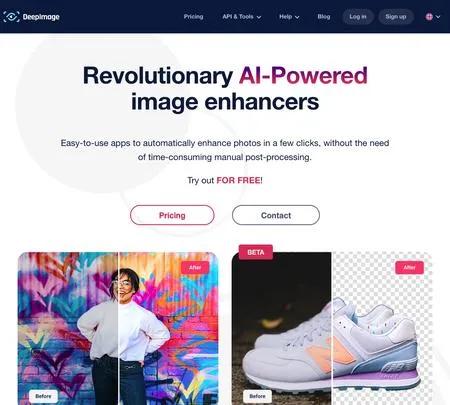Click the graffiti photo comparison divider

pos(118,328)
